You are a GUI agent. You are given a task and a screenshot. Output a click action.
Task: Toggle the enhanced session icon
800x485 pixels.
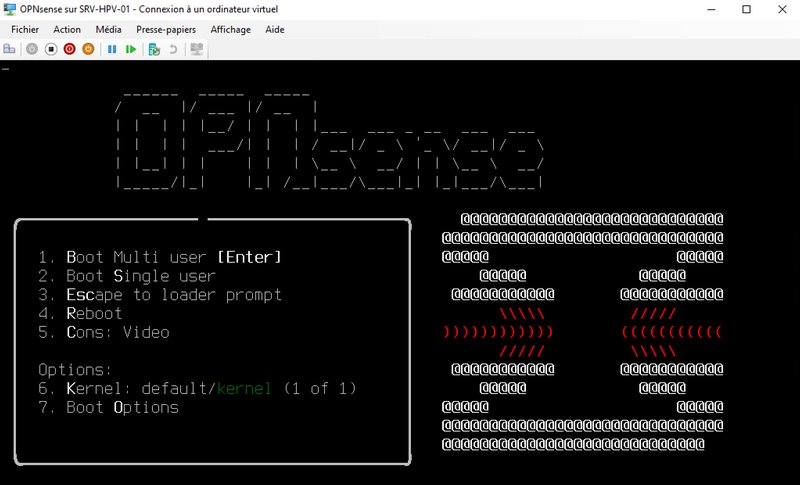pyautogui.click(x=196, y=49)
